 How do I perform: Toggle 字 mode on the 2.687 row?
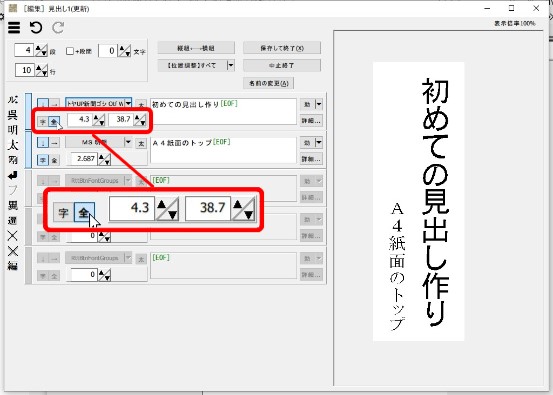(x=43, y=160)
